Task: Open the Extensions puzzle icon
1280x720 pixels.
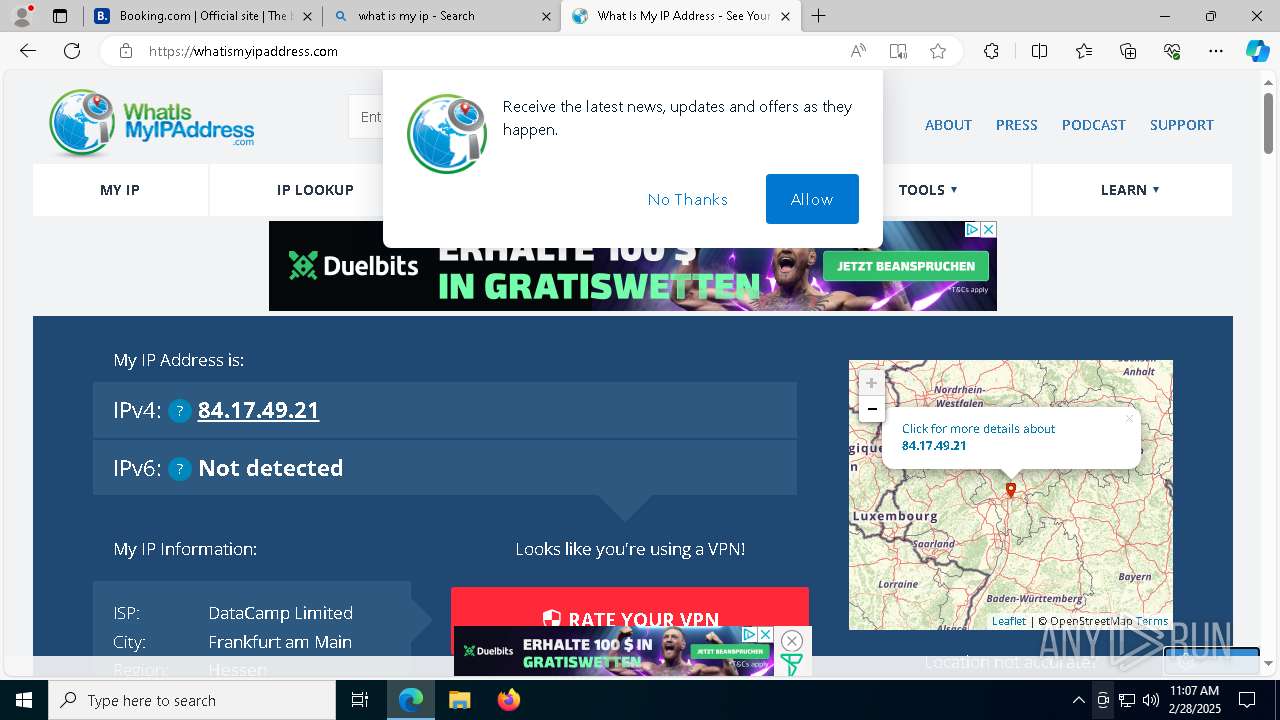Action: coord(991,51)
